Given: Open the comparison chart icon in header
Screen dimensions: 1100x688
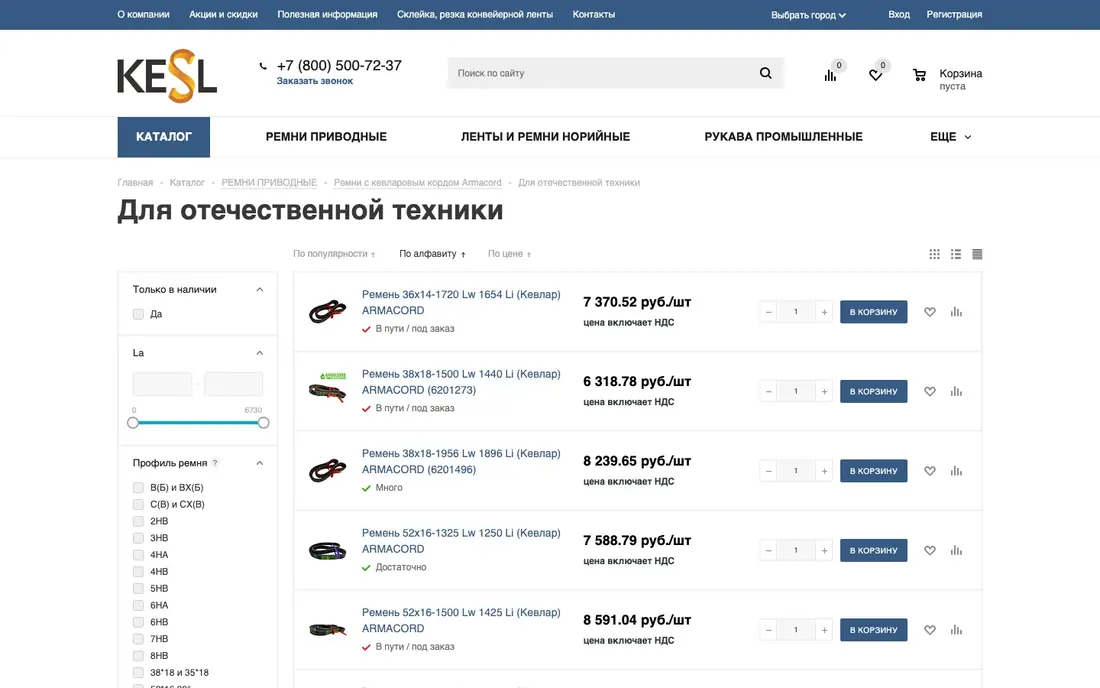Looking at the screenshot, I should click(831, 75).
